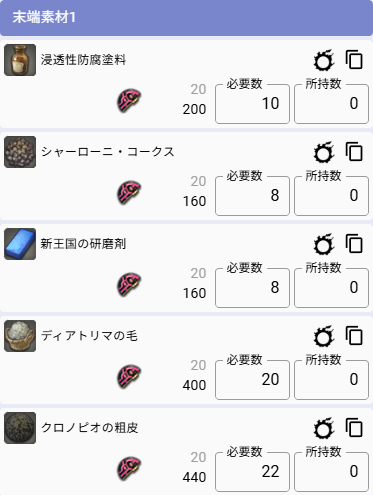The width and height of the screenshot is (373, 495).
Task: Select the 所持数 field for シャーローニ・コークス
Action: point(331,196)
